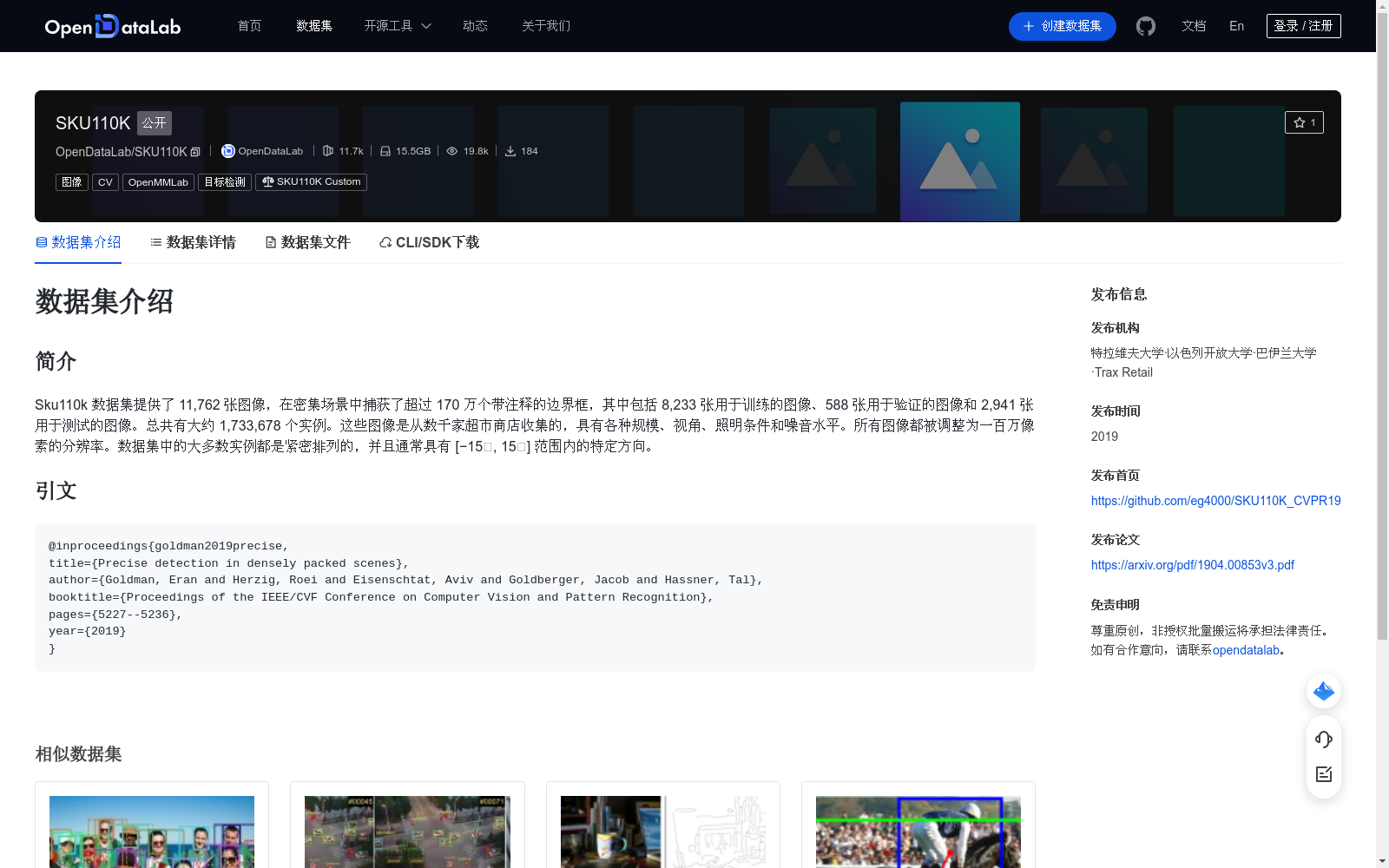Open customer support via the headset icon

point(1323,740)
